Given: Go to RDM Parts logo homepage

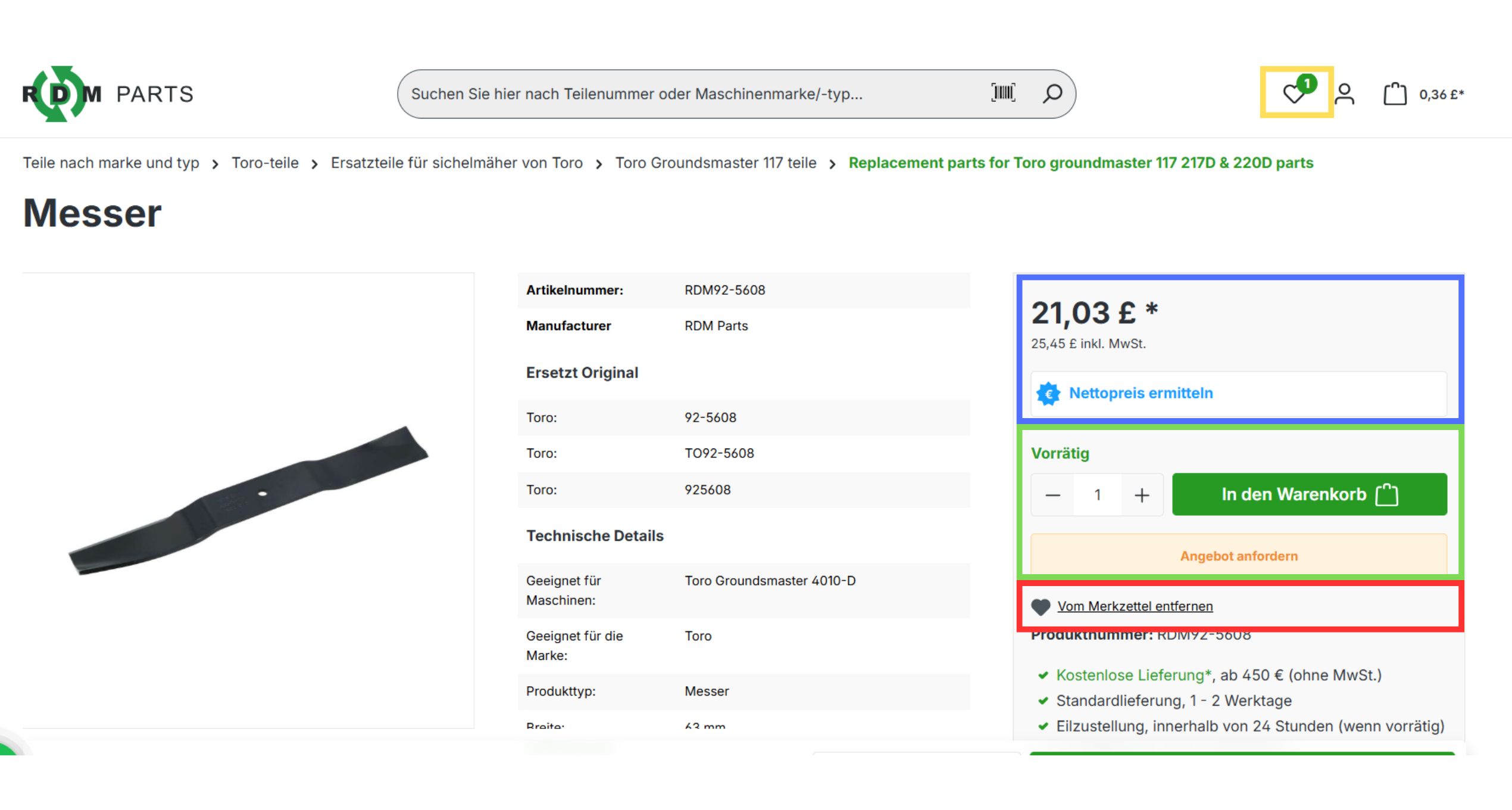Looking at the screenshot, I should click(x=108, y=94).
